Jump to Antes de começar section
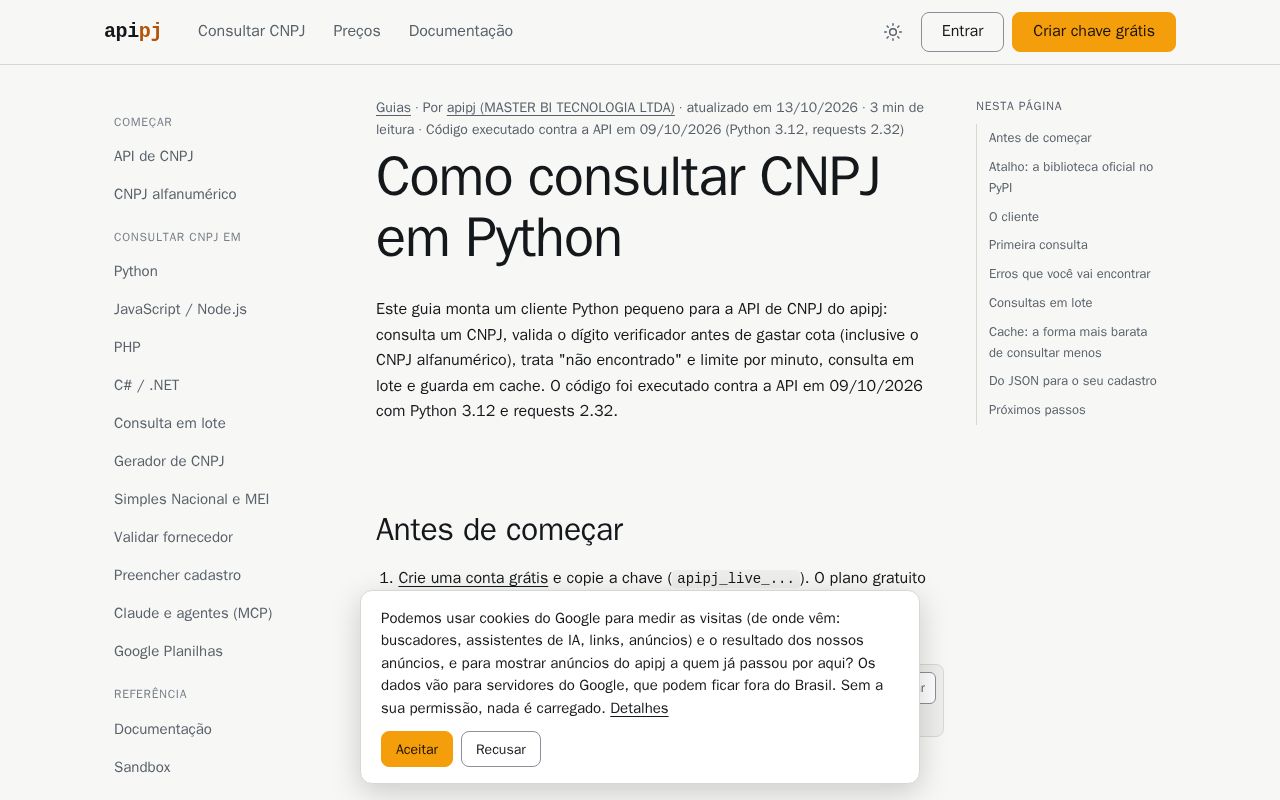This screenshot has width=1280, height=800. [x=1040, y=138]
